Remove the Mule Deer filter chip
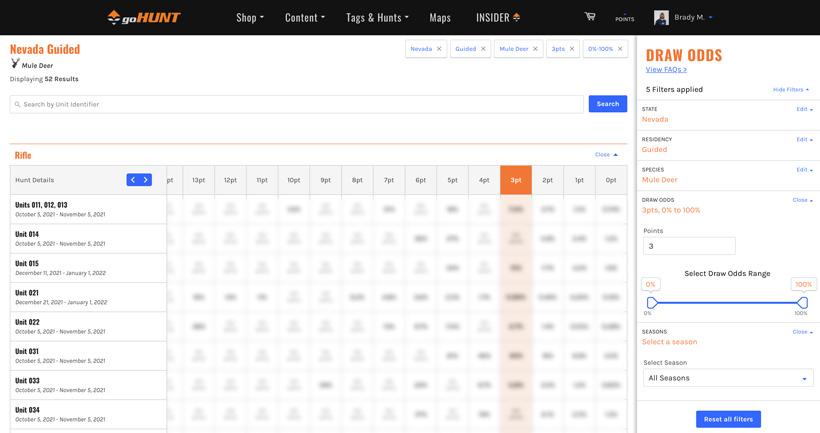 click(536, 48)
